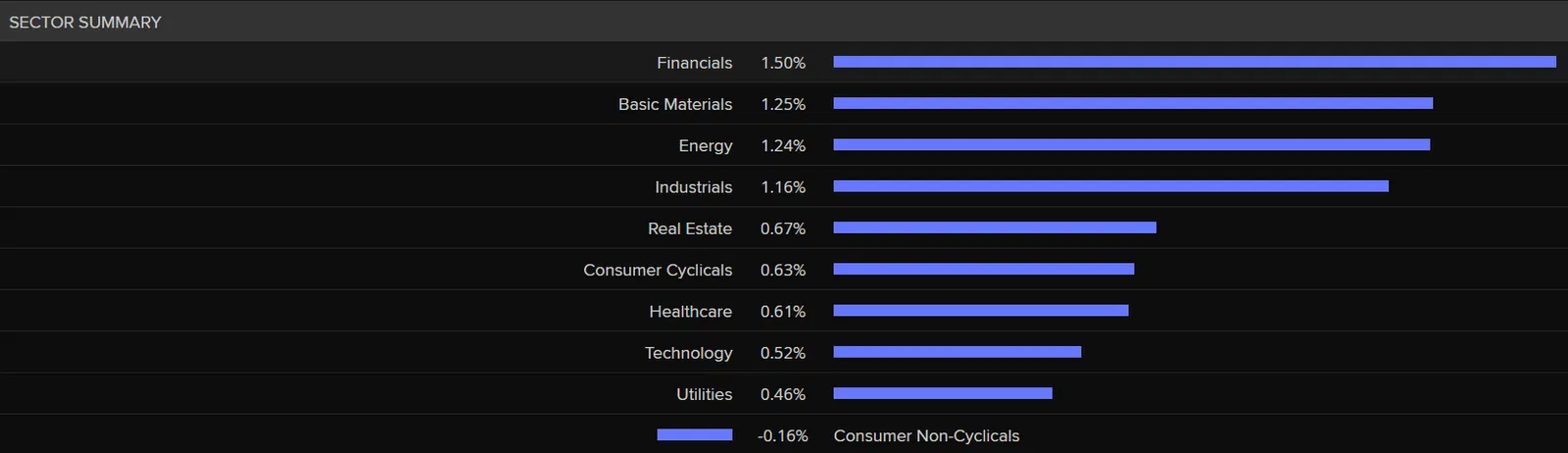Click the Healthcare sector label
1568x453 pixels.
point(690,312)
